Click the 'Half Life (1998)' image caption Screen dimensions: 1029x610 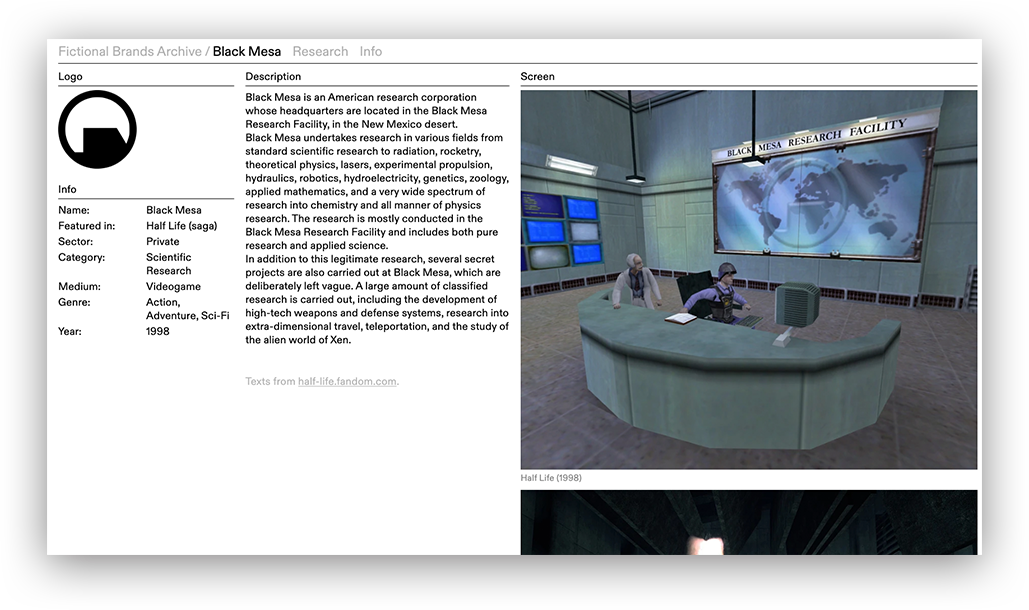point(551,478)
